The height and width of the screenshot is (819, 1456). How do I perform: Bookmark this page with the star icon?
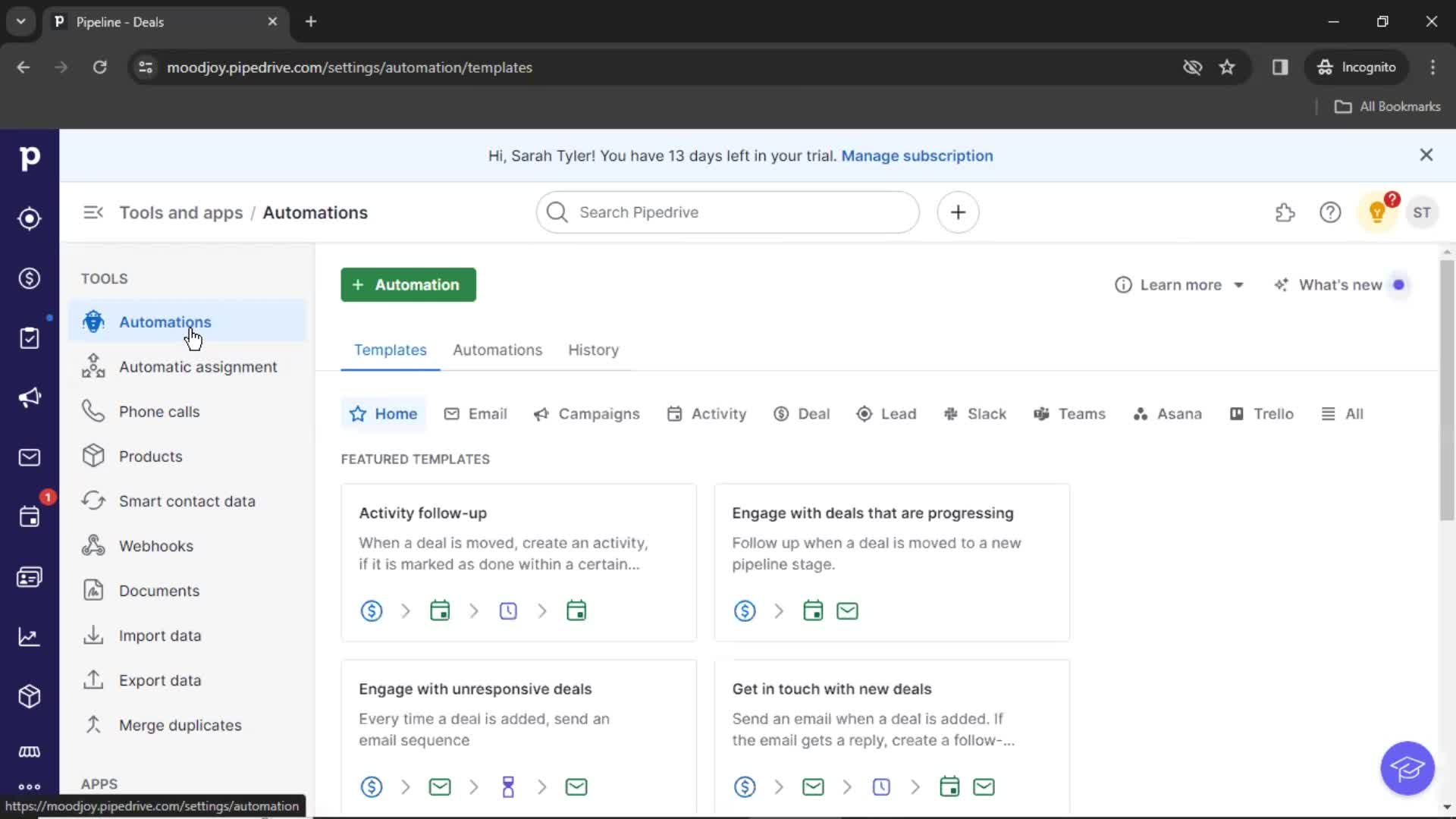(x=1227, y=67)
